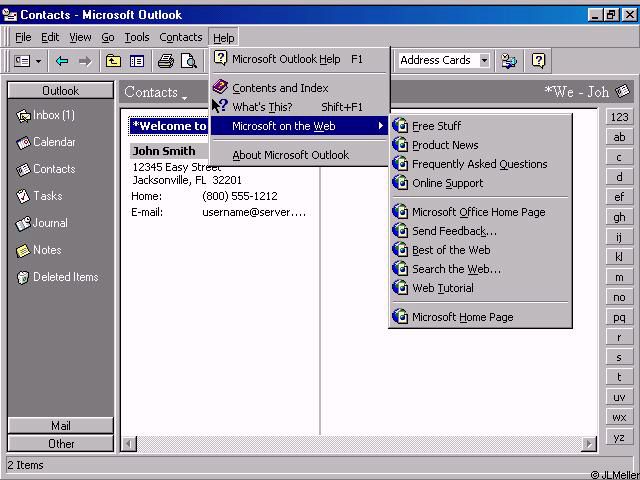The height and width of the screenshot is (480, 640).
Task: Open Journal from the Outlook bar
Action: click(49, 223)
